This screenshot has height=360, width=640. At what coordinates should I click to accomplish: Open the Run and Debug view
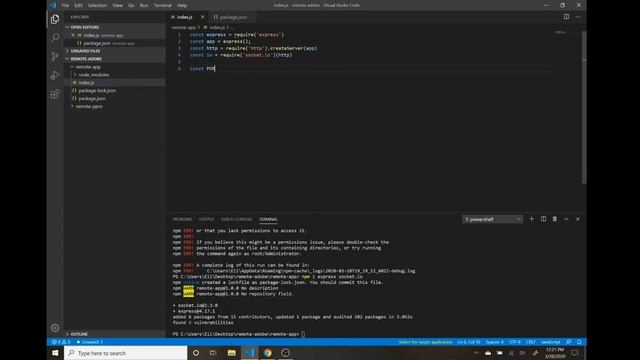coord(55,76)
